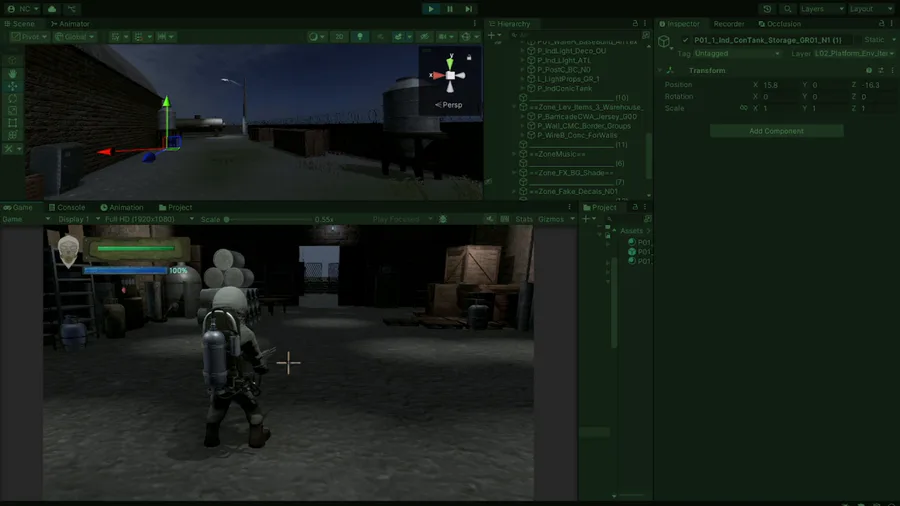Toggle the GameObject active checkbox in Inspector
The image size is (900, 506).
(x=685, y=40)
